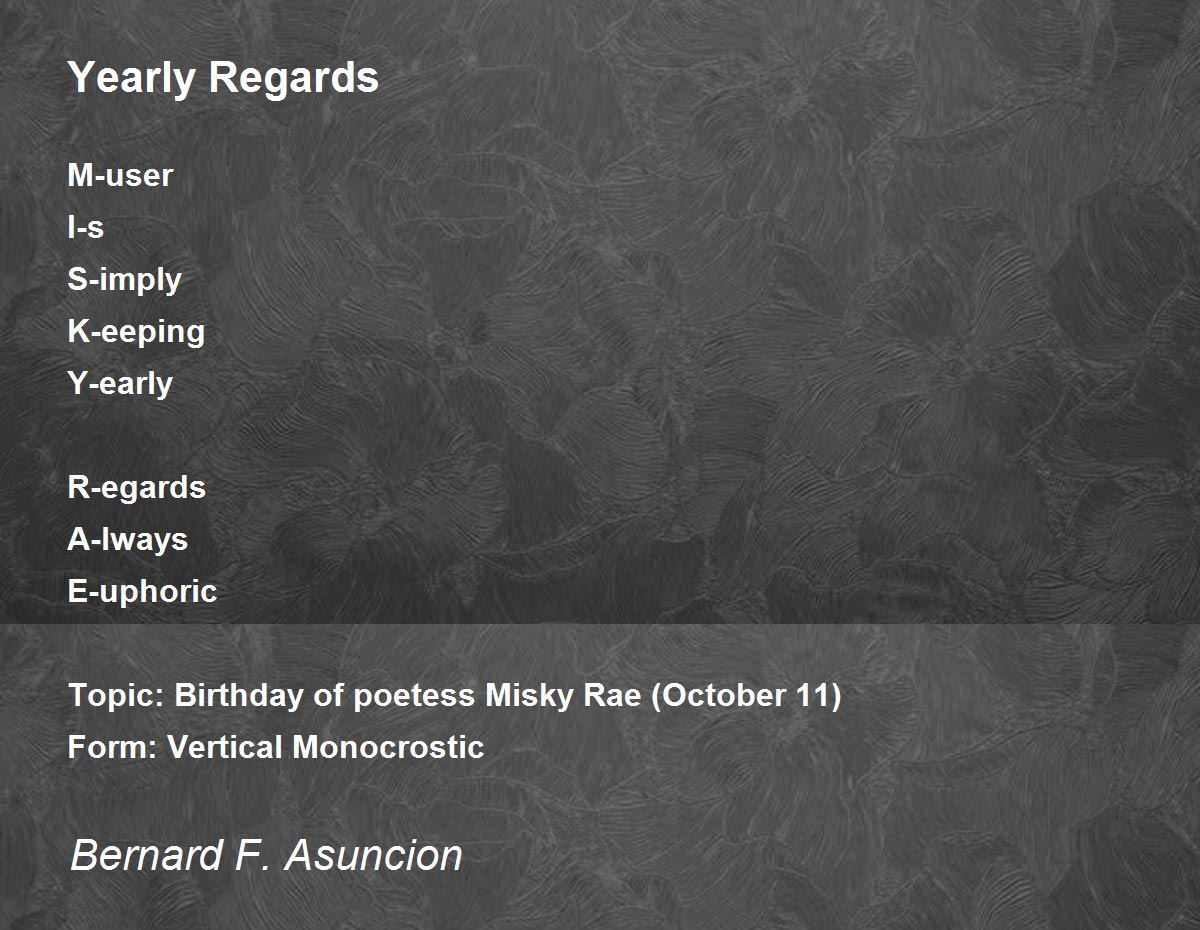This screenshot has height=930, width=1200.
Task: Click the date October 11 in topic
Action: pos(745,696)
